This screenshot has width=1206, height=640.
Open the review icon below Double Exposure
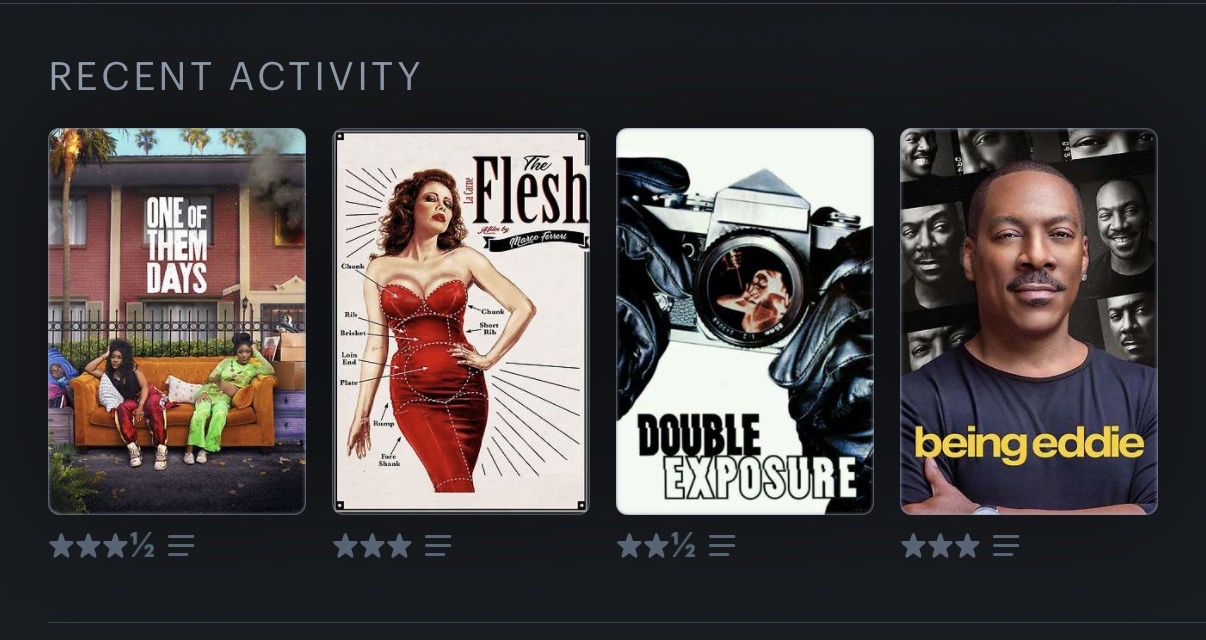(x=722, y=546)
